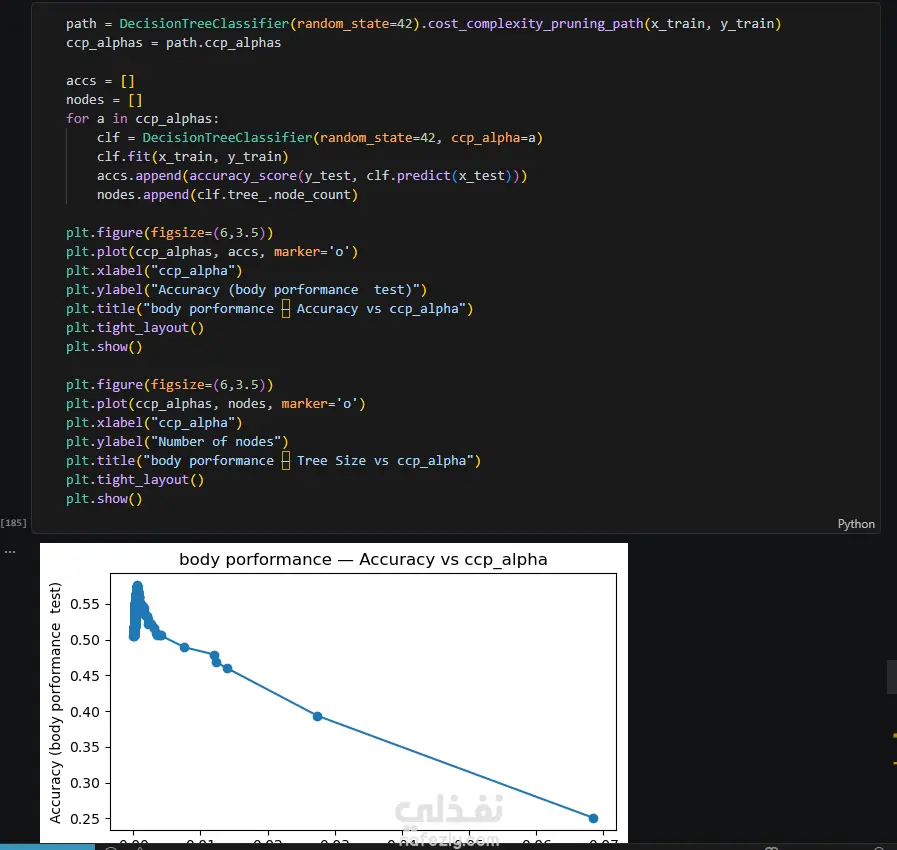Click the ylabel 'Accuracy (body porformance test)' code line

247,289
